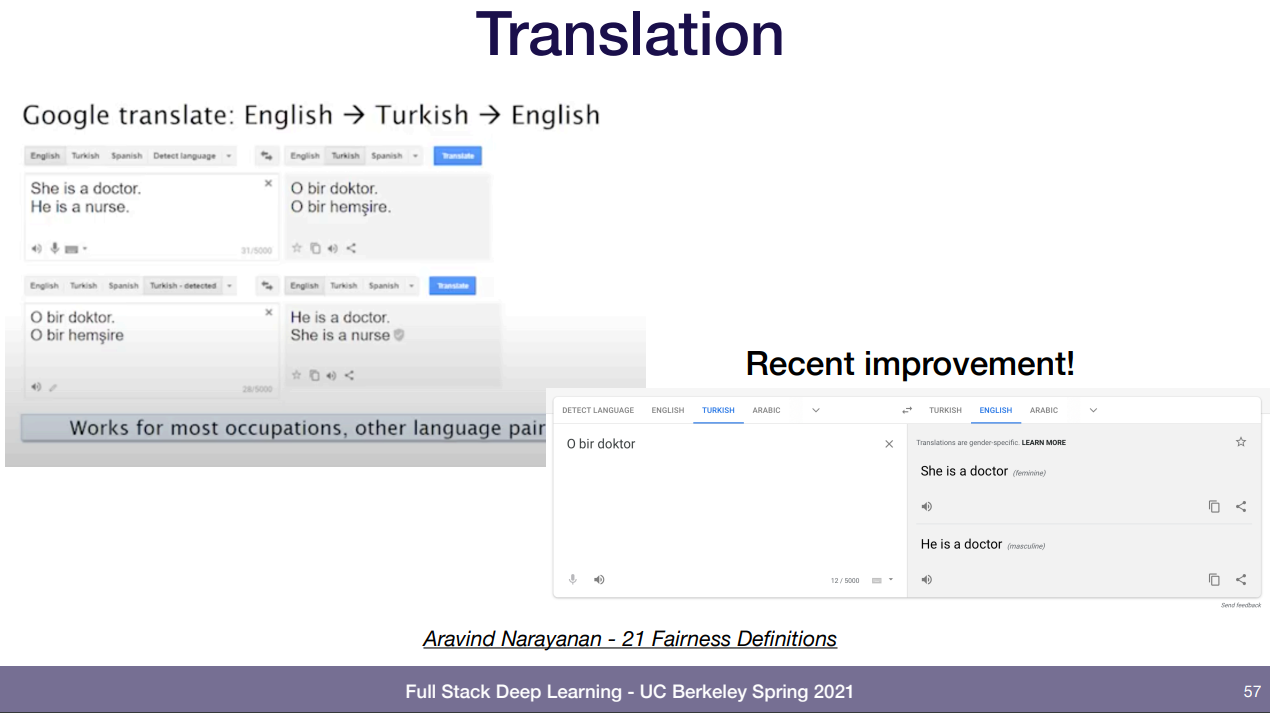Click '12 / 5000' character count
Image resolution: width=1270 pixels, height=713 pixels.
point(845,580)
